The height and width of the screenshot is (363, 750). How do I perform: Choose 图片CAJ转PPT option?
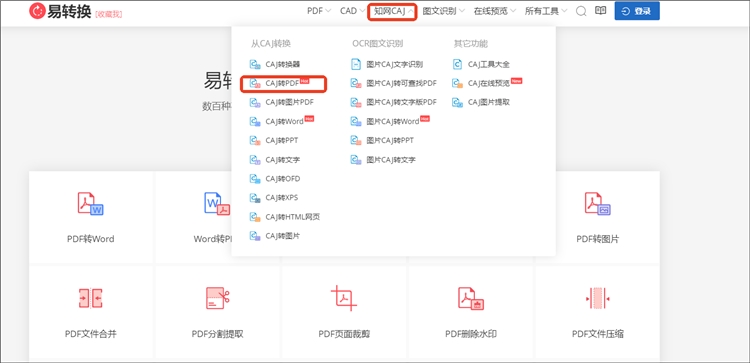pyautogui.click(x=382, y=141)
